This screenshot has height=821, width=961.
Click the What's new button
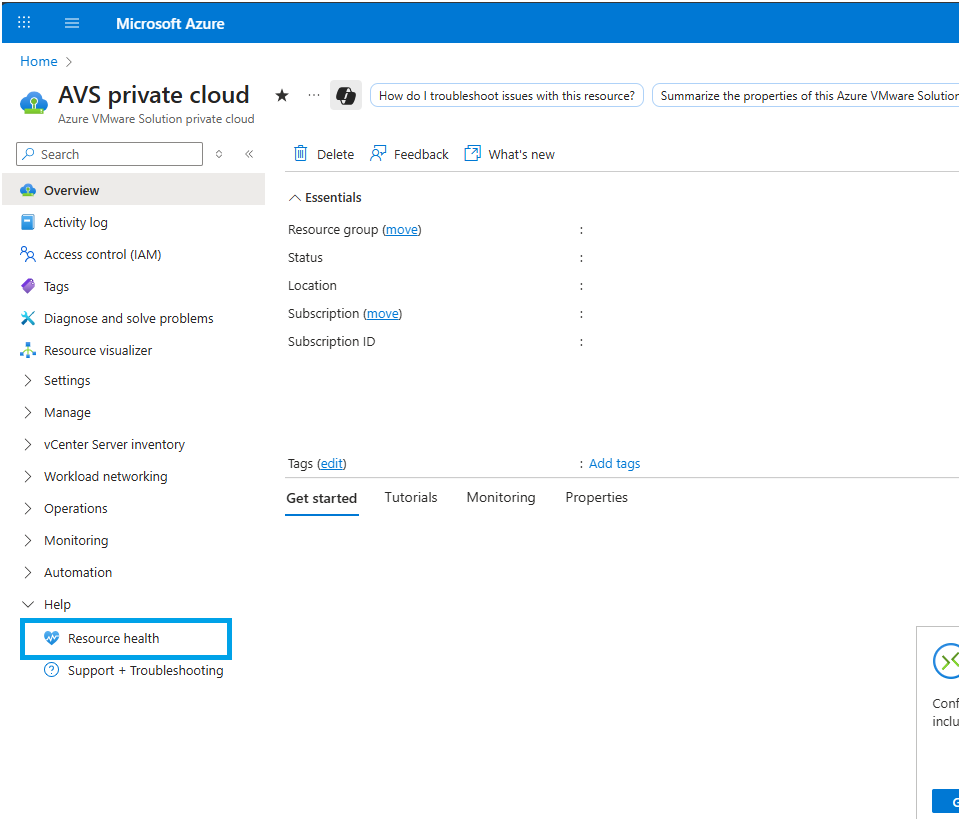tap(510, 154)
